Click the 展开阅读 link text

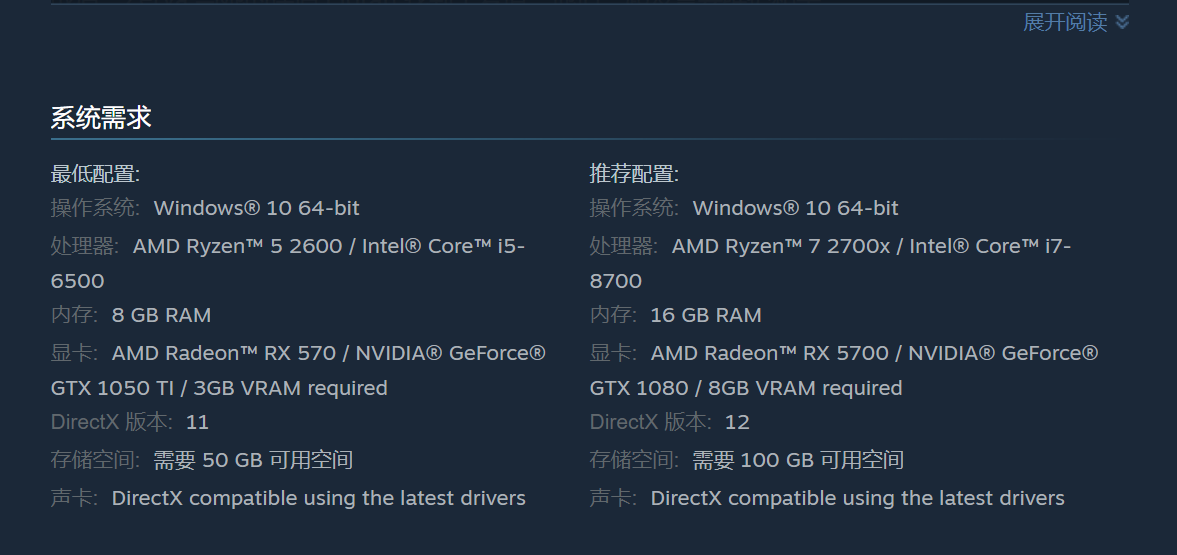click(1065, 22)
